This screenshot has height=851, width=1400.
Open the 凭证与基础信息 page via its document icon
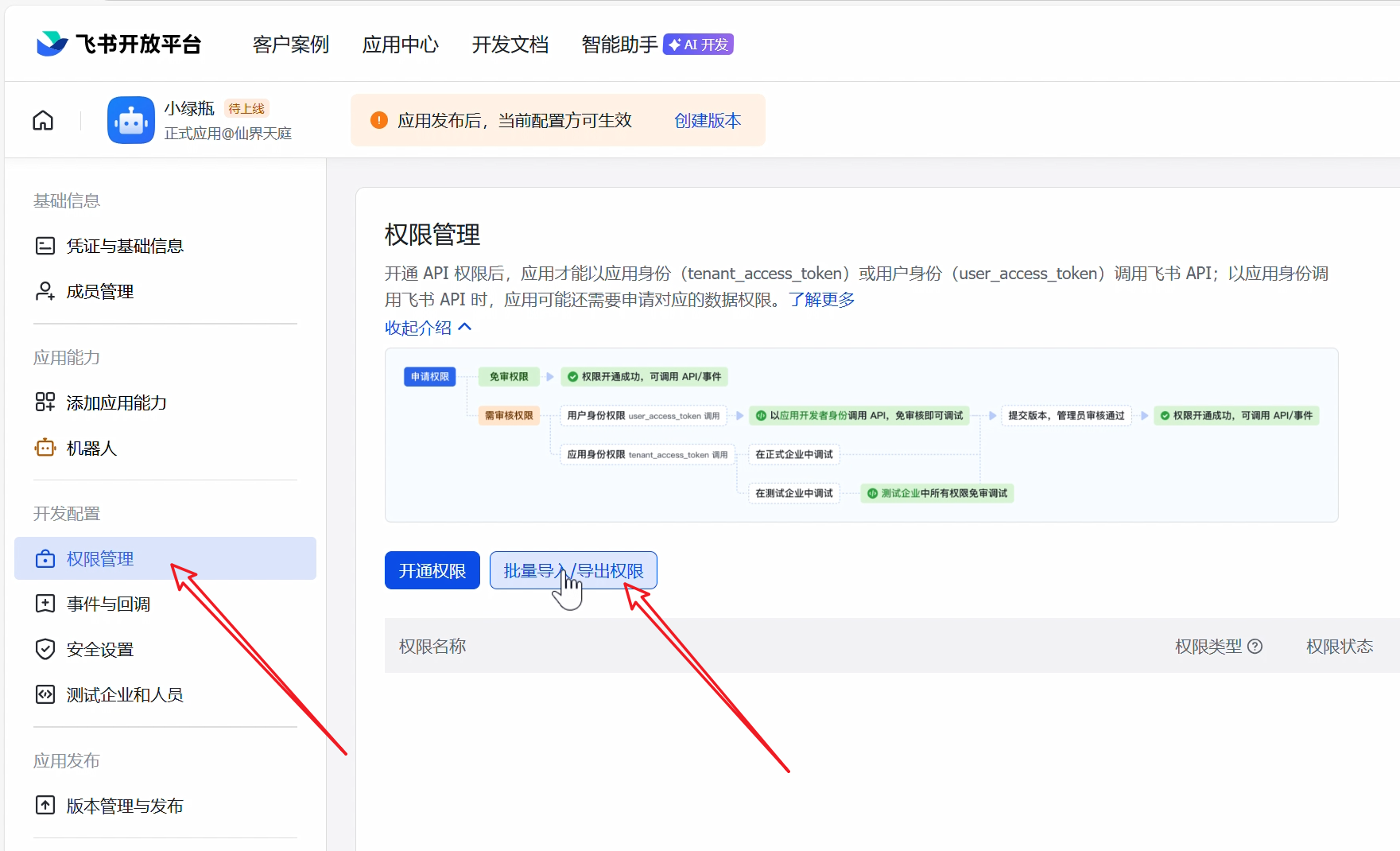[x=45, y=246]
